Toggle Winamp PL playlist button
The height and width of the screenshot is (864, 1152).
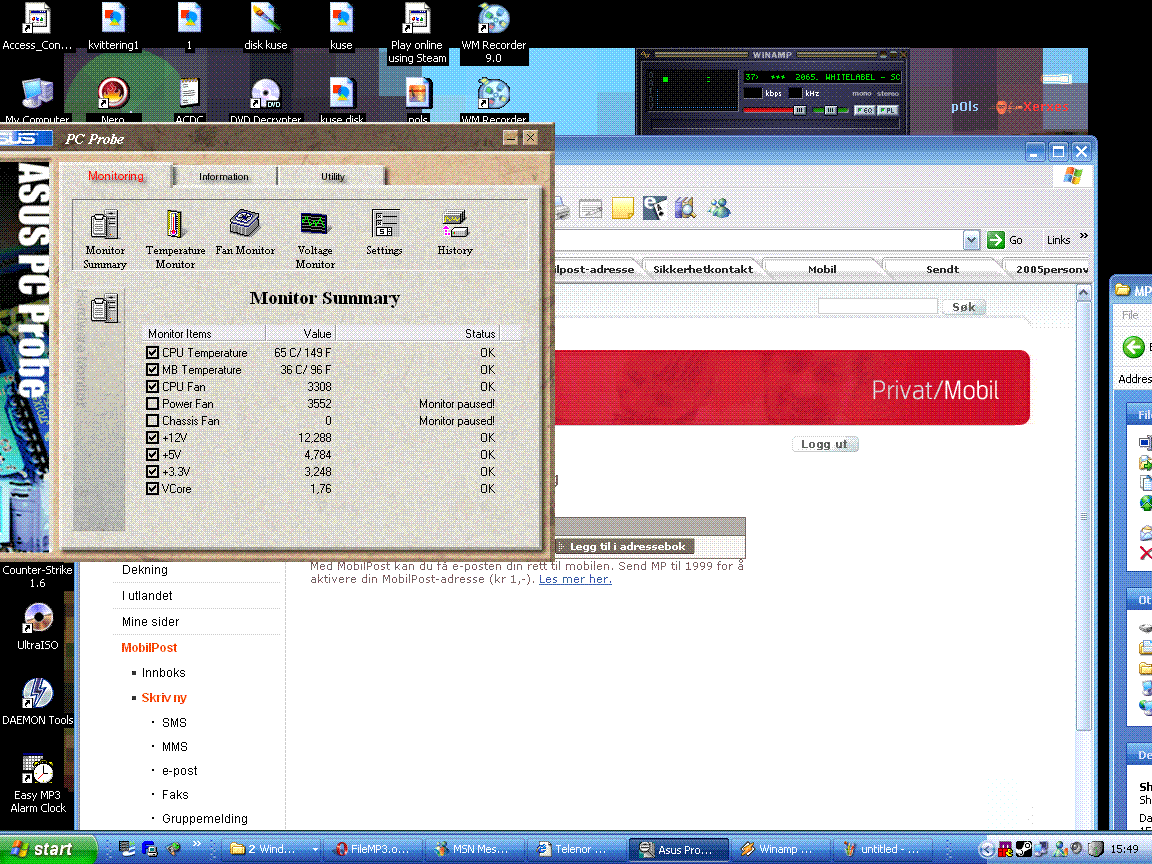pos(888,110)
